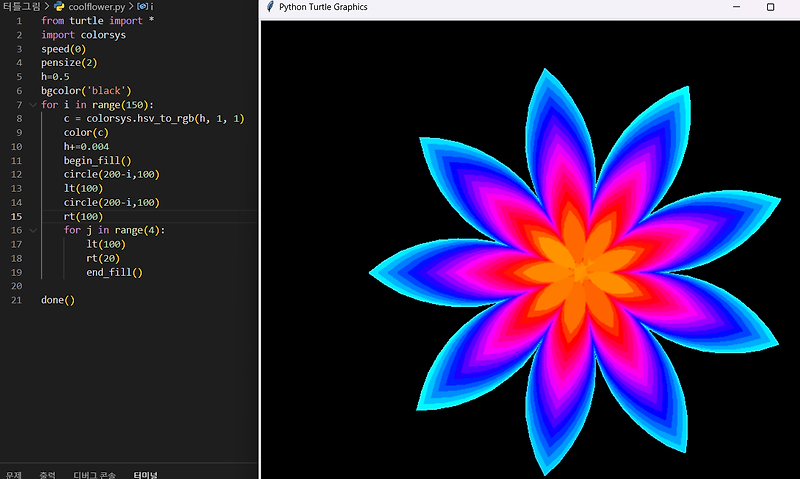Click the 'rt(100)' code on line 15
The height and width of the screenshot is (479, 800).
coord(83,216)
